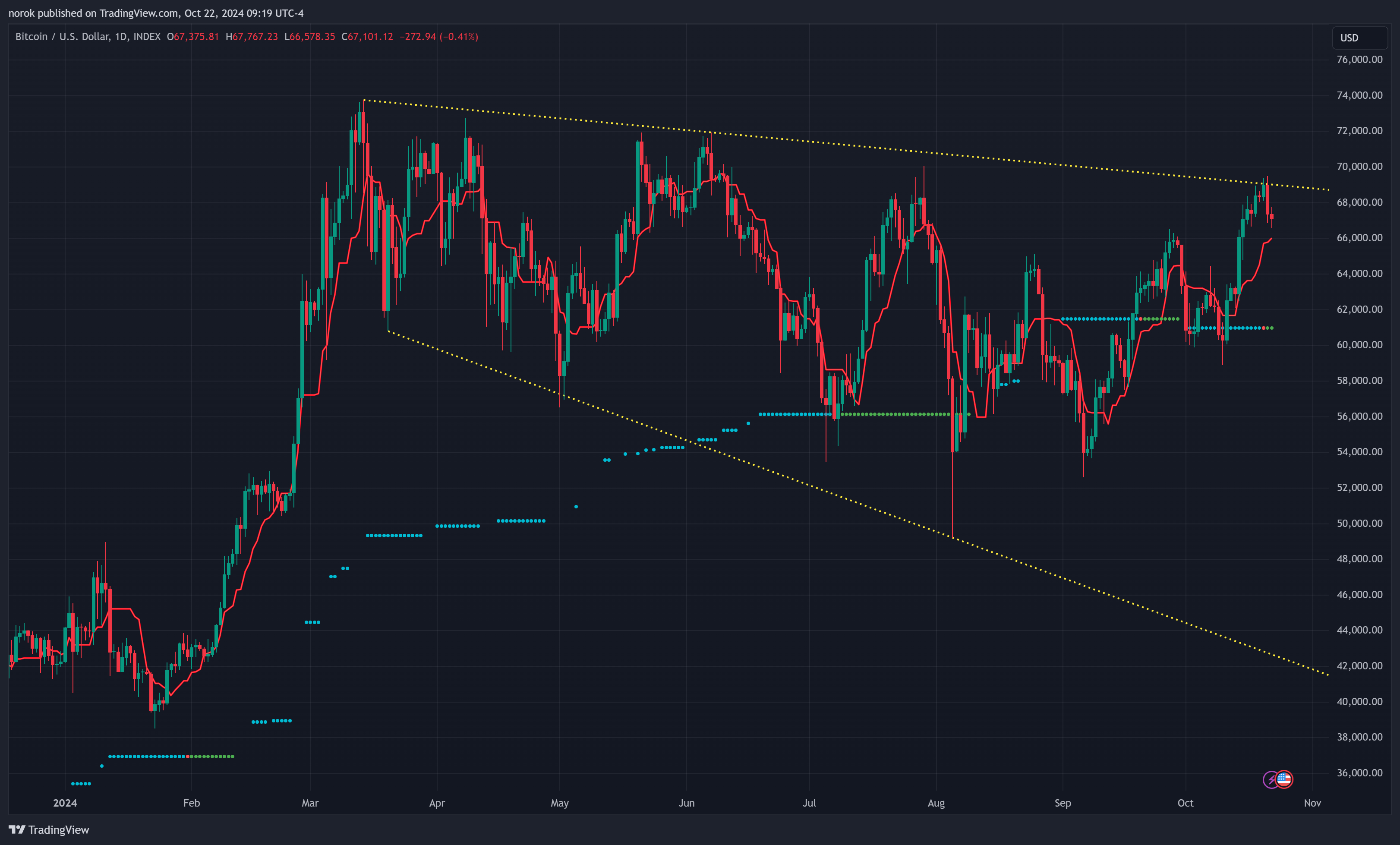Viewport: 1400px width, 845px height.
Task: Click the 50,000.00 price axis label
Action: pos(1360,523)
